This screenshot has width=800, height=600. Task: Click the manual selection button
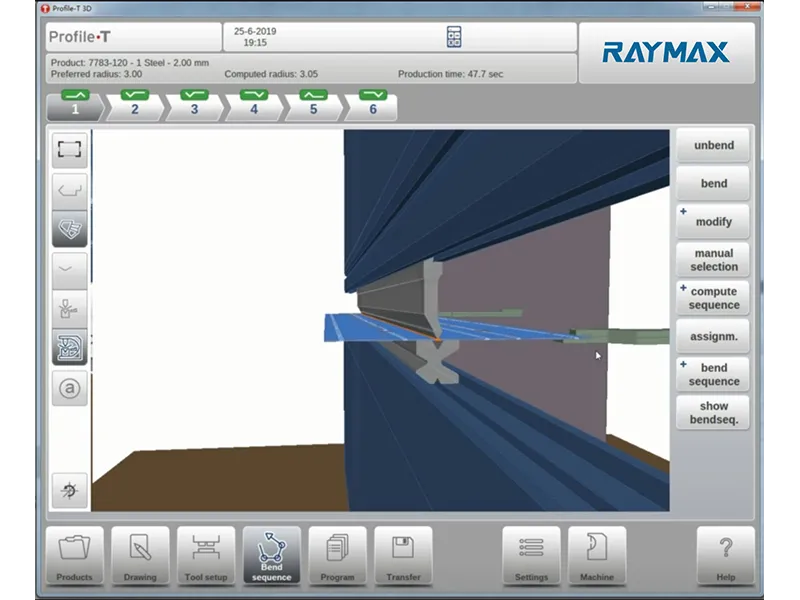coord(713,260)
